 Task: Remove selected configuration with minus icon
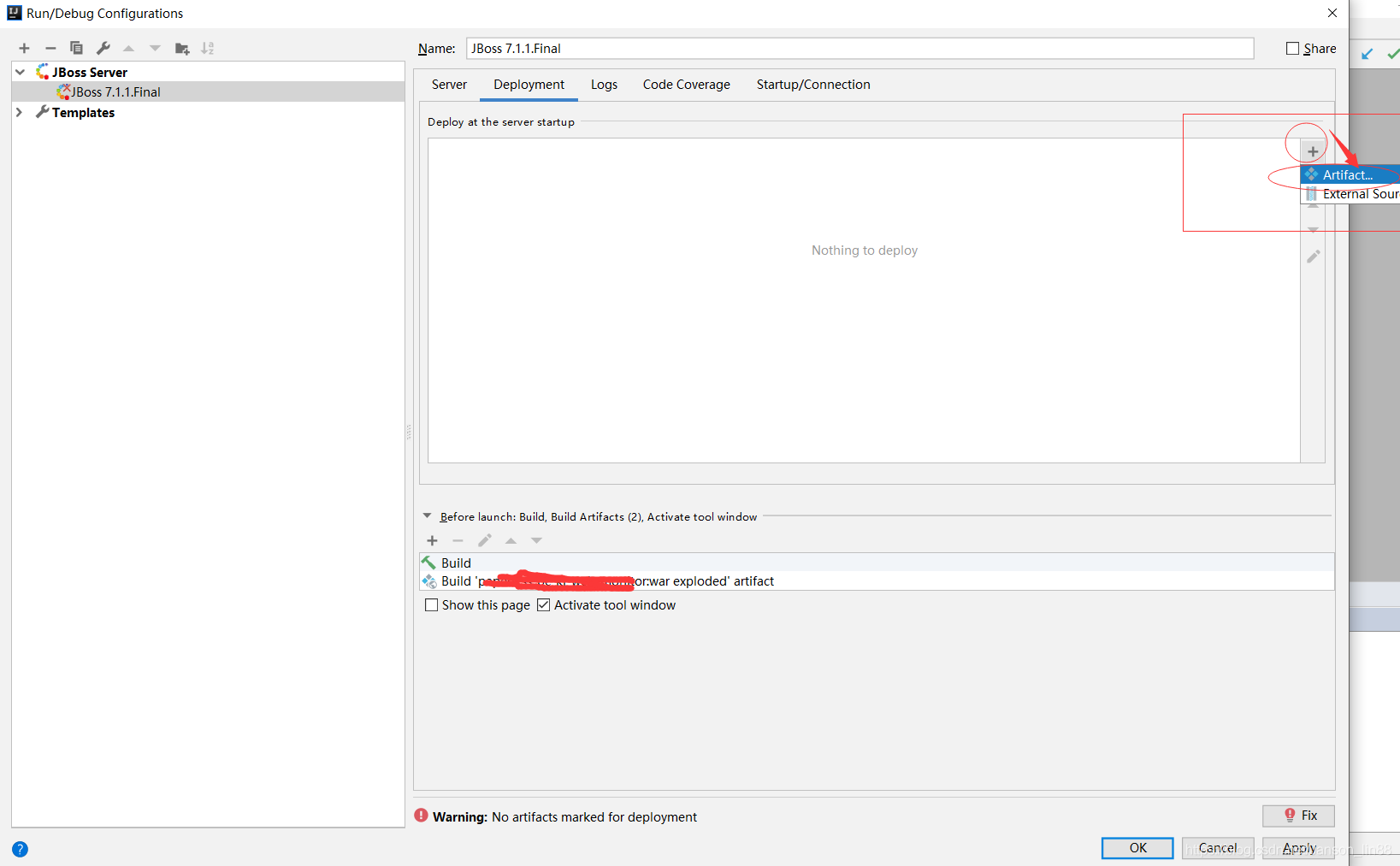point(50,48)
